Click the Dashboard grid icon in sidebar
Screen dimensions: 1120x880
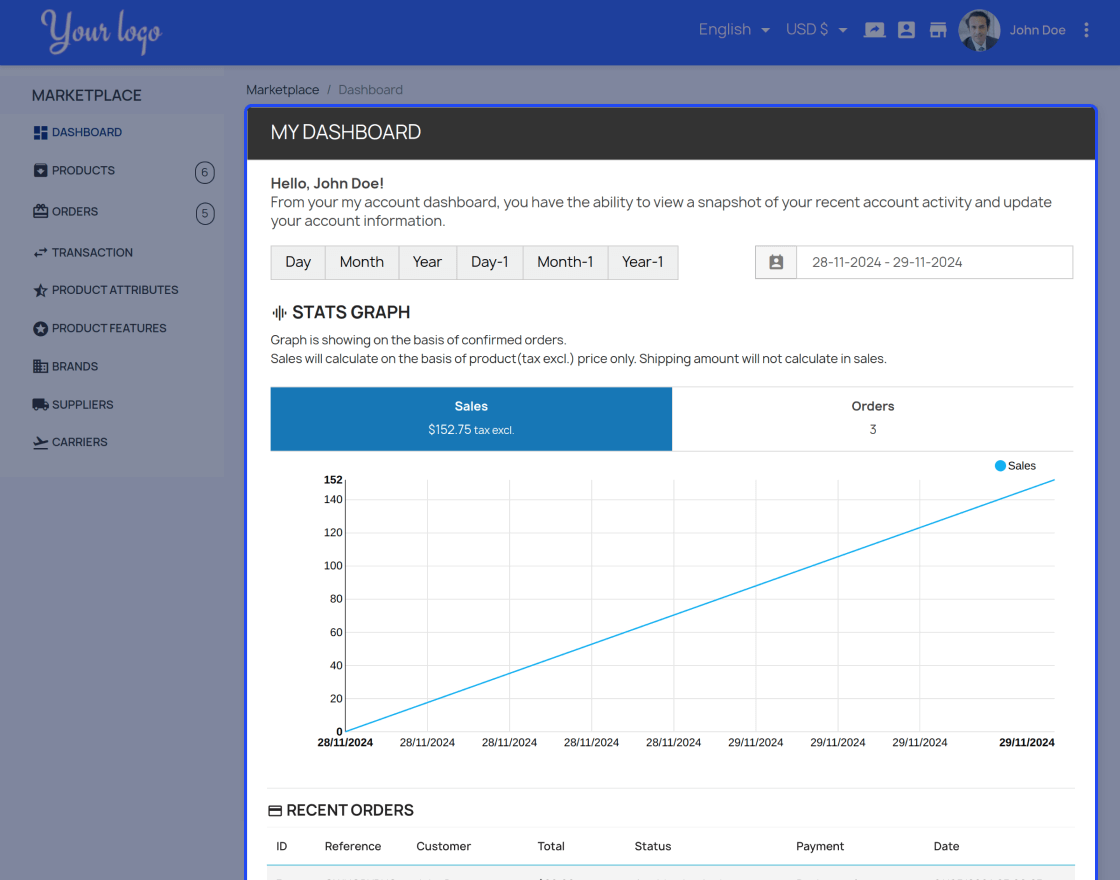coord(41,133)
